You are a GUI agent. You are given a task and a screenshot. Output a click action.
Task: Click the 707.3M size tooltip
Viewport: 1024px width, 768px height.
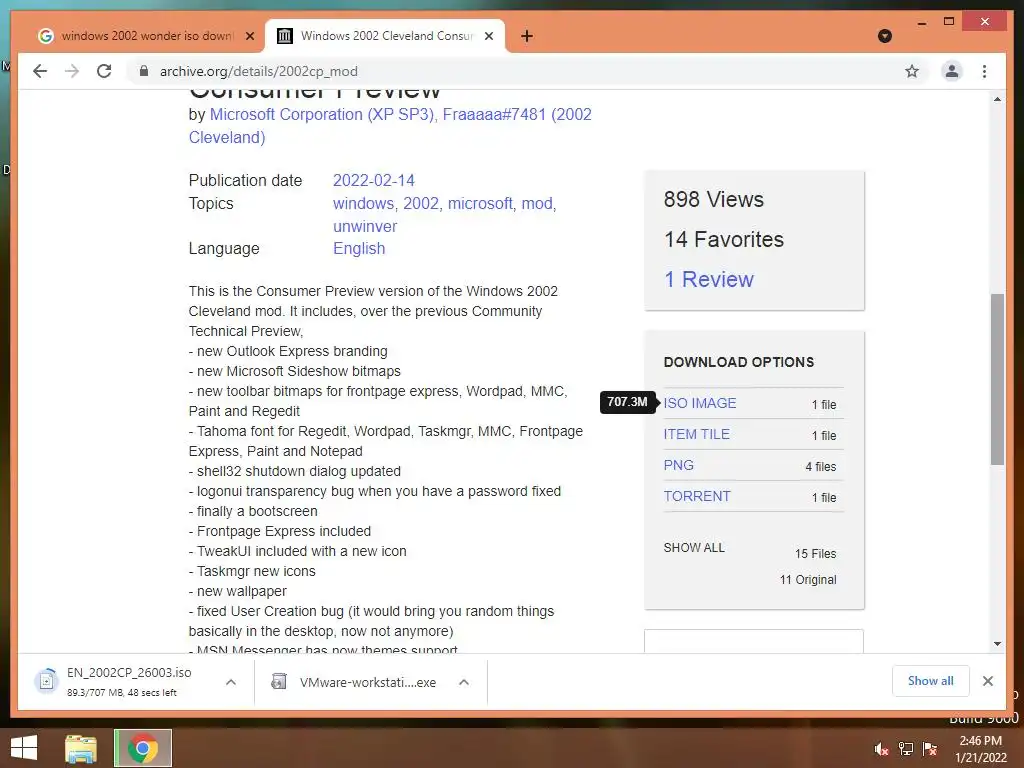coord(628,402)
